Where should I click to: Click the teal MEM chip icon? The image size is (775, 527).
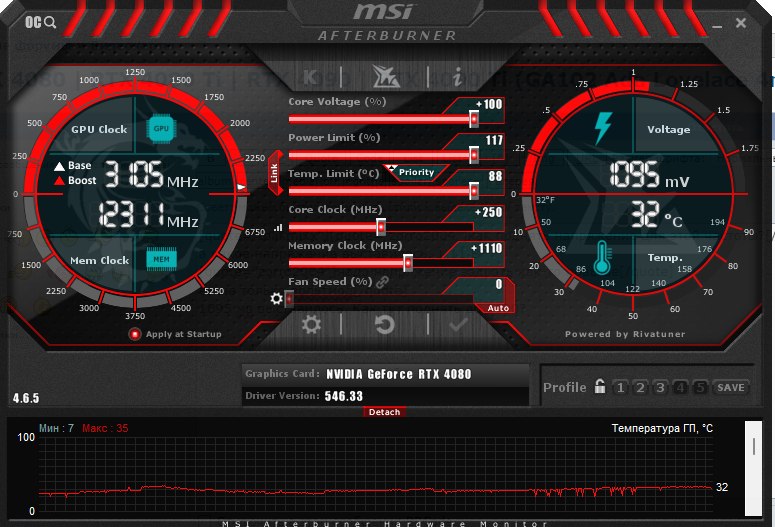coord(161,259)
